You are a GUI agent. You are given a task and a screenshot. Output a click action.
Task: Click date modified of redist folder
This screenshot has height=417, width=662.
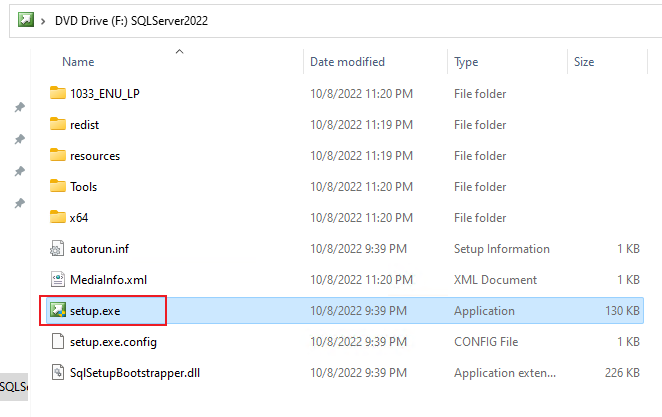[361, 125]
